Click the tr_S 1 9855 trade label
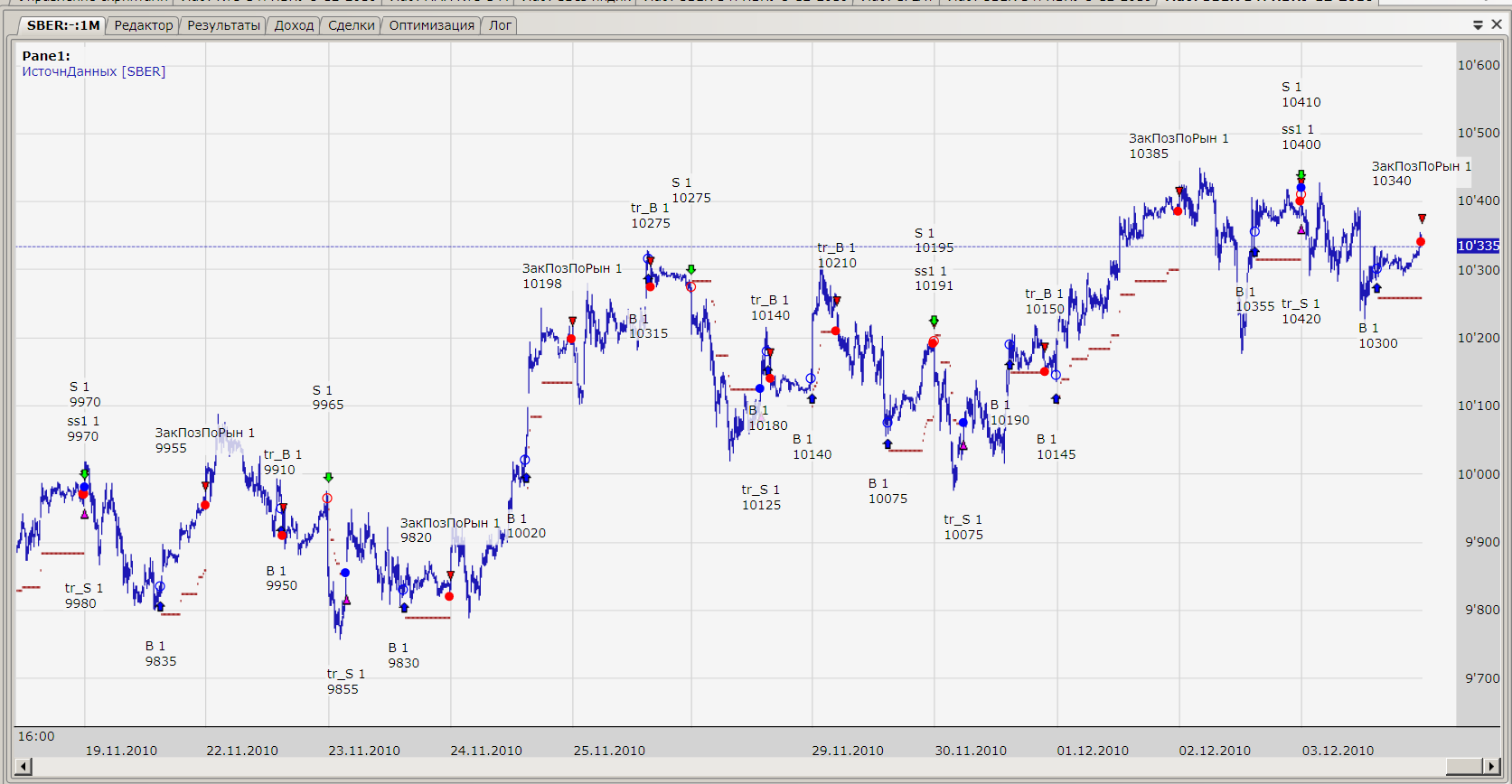 pos(345,682)
